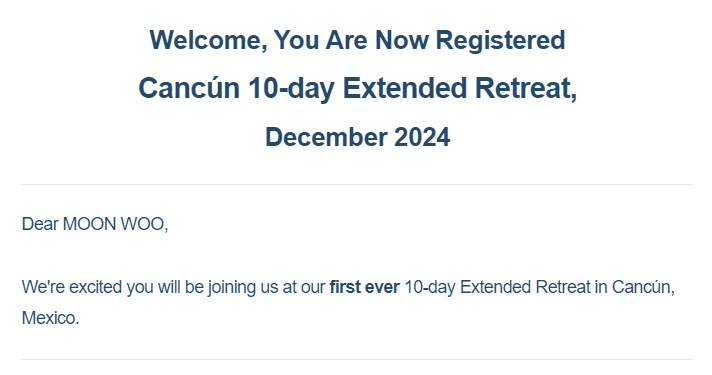This screenshot has width=712, height=375.
Task: Click the "Welcome, You Are Now Registered" heading
Action: (357, 40)
